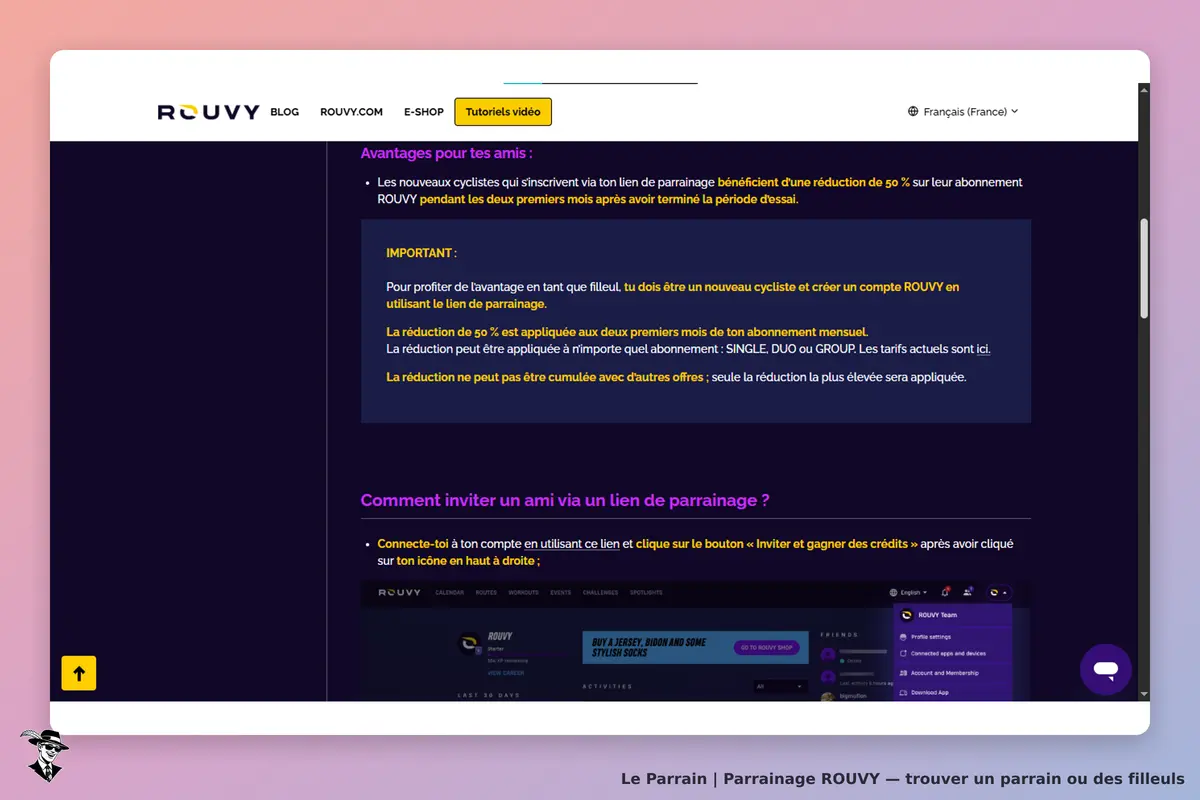Open the purple chat support bubble

coord(1106,669)
